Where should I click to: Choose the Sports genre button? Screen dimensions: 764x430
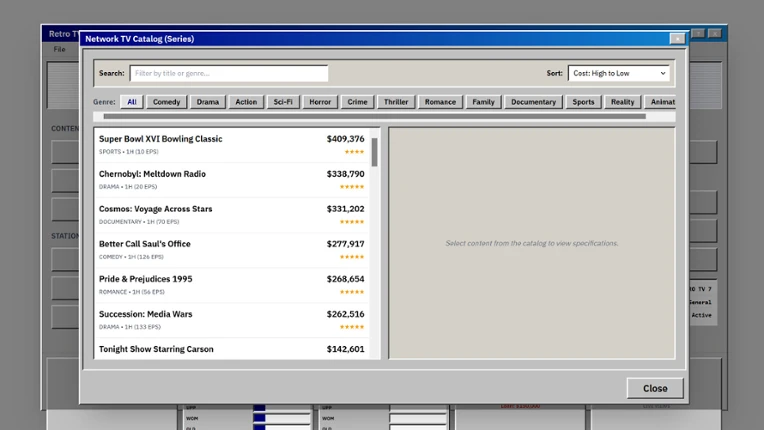583,102
